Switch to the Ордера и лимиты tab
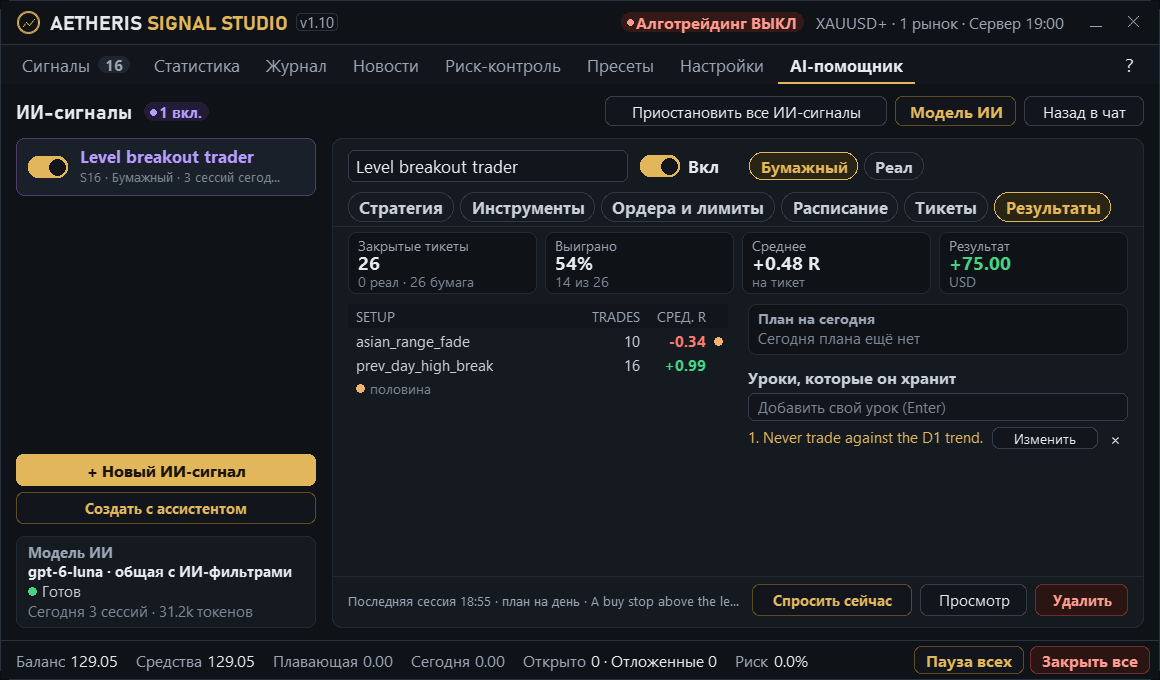This screenshot has width=1160, height=680. [x=687, y=208]
